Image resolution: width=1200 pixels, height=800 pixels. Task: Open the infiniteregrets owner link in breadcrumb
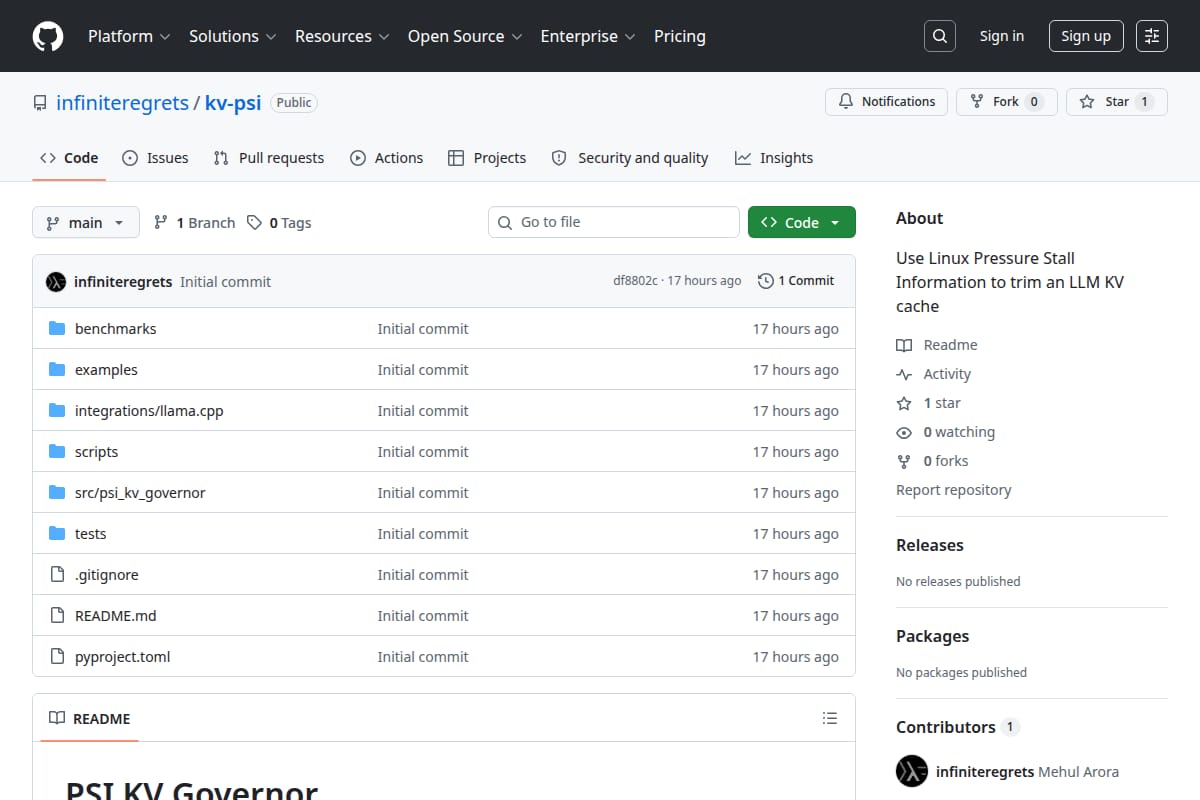pyautogui.click(x=122, y=102)
